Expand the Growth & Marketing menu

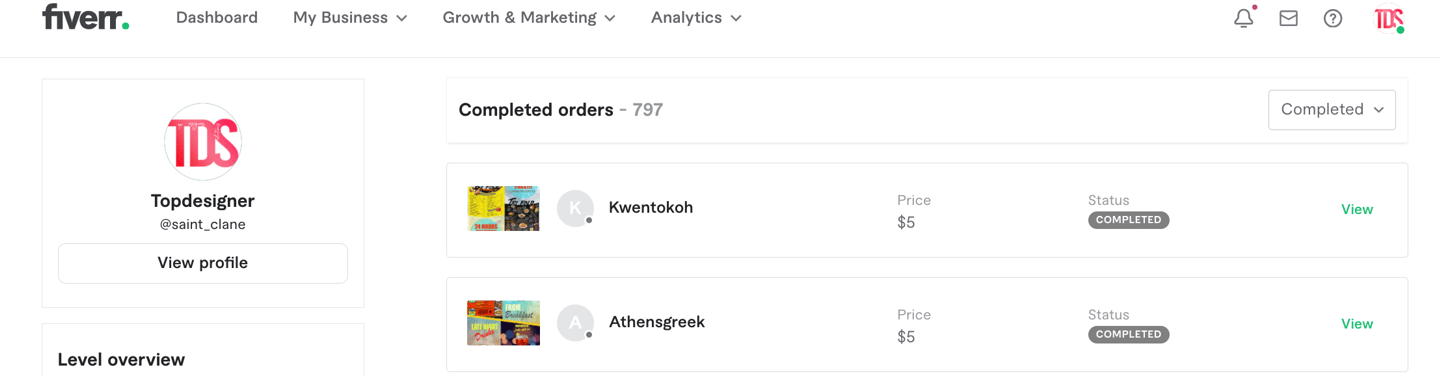[529, 18]
